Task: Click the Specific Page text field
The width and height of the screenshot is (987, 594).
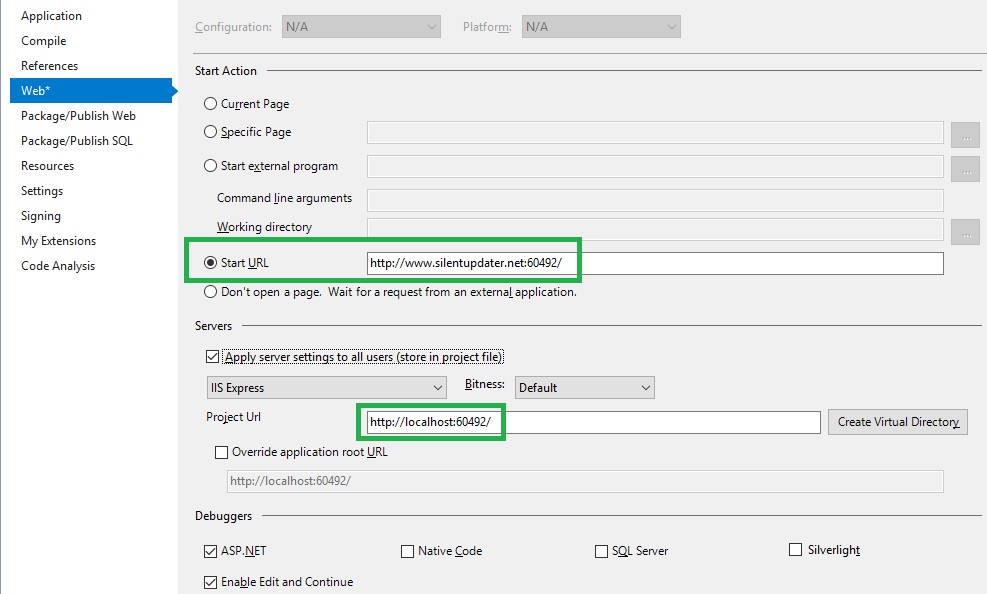Action: tap(655, 133)
